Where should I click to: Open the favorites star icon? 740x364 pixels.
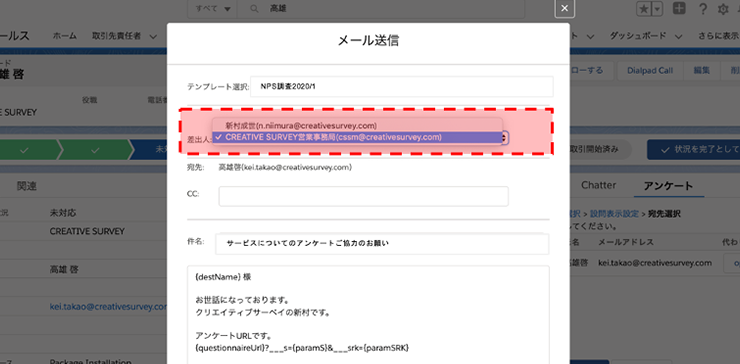[x=644, y=9]
